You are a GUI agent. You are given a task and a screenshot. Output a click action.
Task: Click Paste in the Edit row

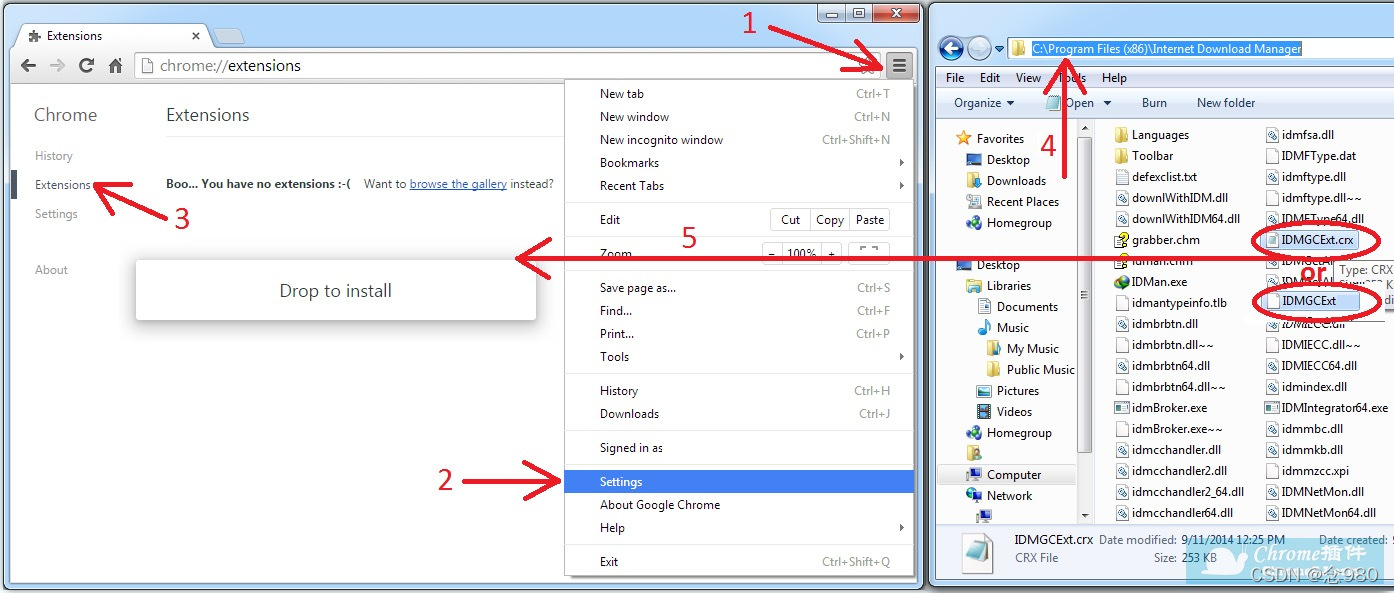point(870,220)
